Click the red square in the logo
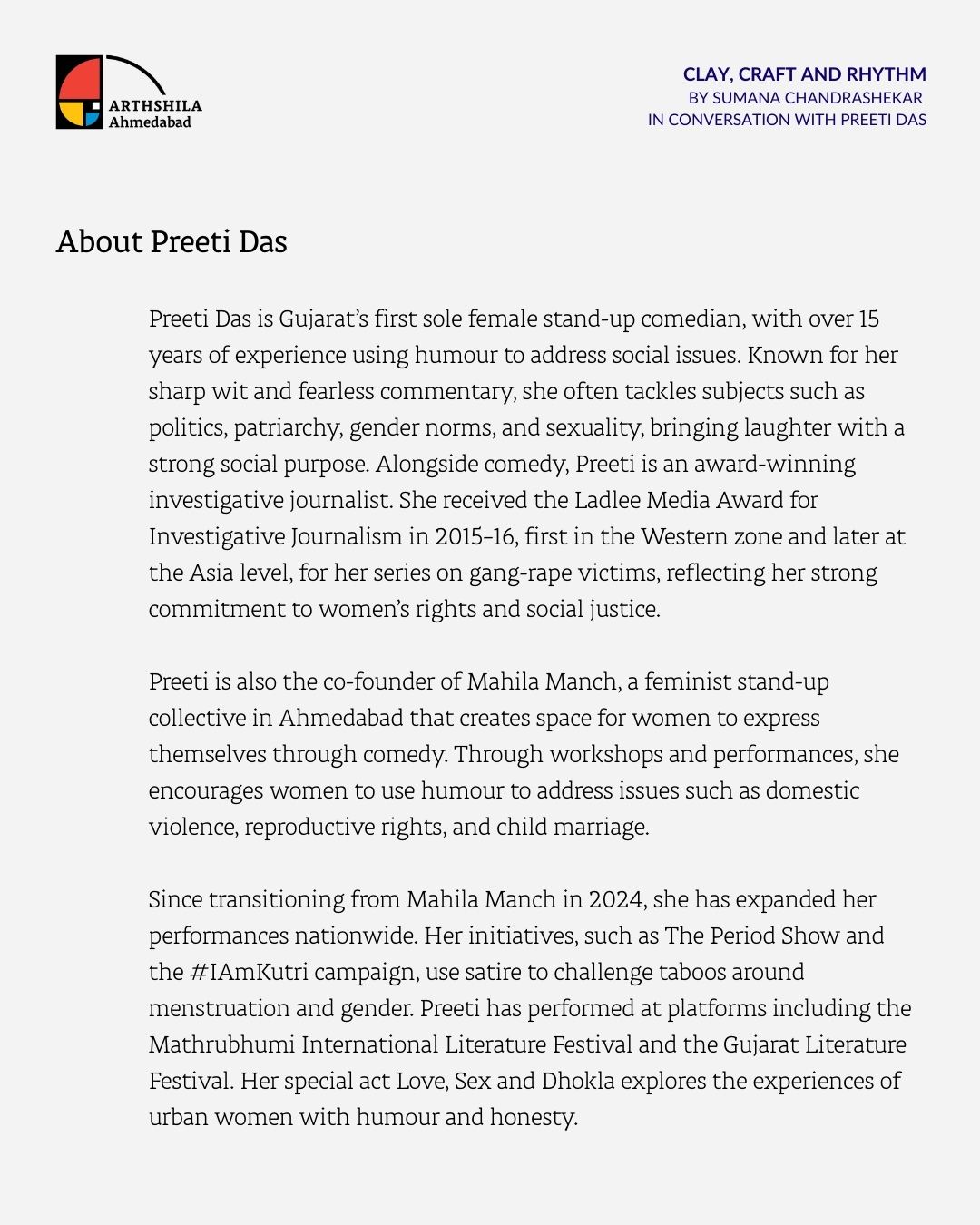The height and width of the screenshot is (1225, 980). (x=77, y=79)
